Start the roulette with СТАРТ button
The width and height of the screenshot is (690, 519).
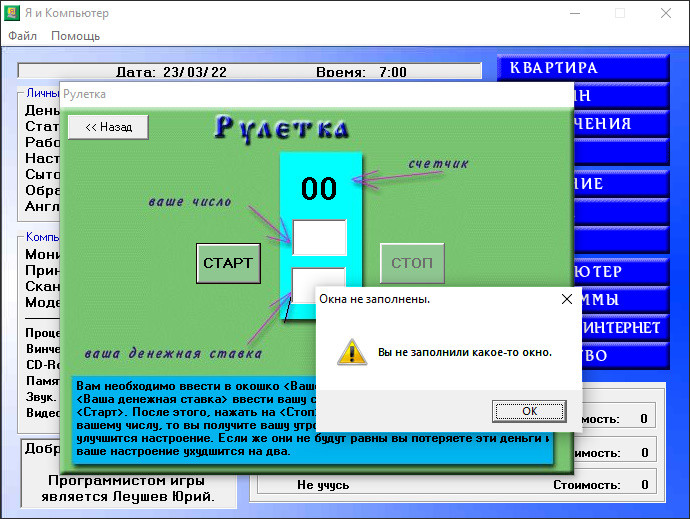pos(228,263)
